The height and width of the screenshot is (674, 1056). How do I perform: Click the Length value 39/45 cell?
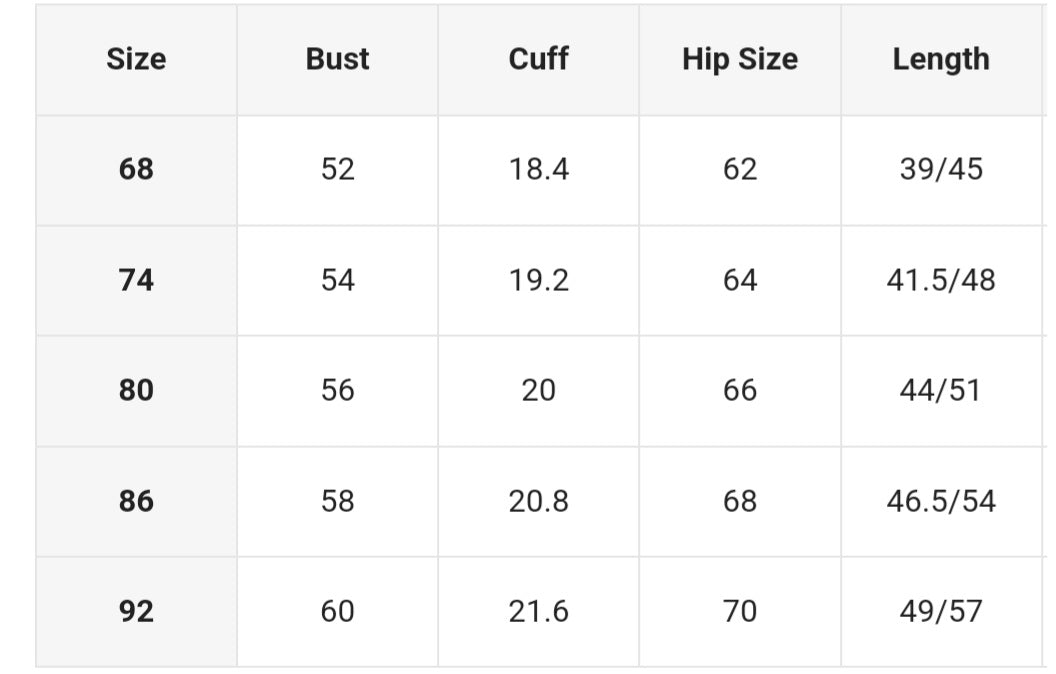coord(940,169)
